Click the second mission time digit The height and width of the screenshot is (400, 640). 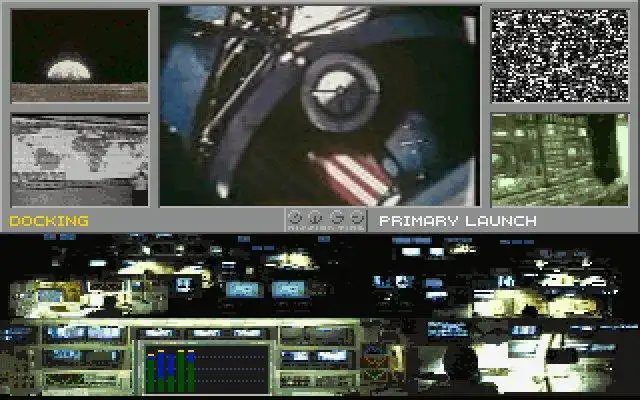(x=315, y=217)
